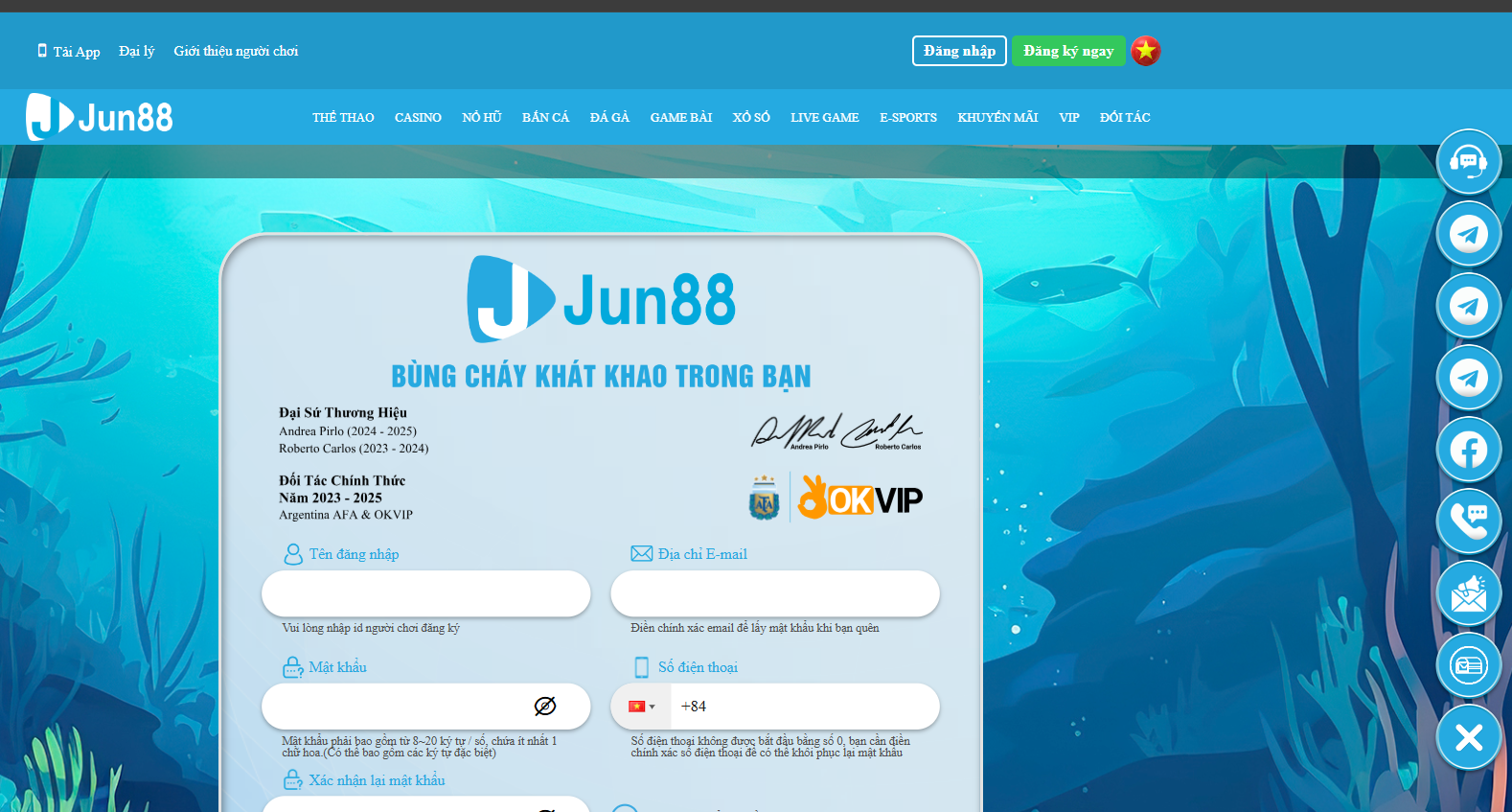Click heading 'BÙNG CHÁY KHÁT KHAO TRONG BẠN'

[601, 377]
